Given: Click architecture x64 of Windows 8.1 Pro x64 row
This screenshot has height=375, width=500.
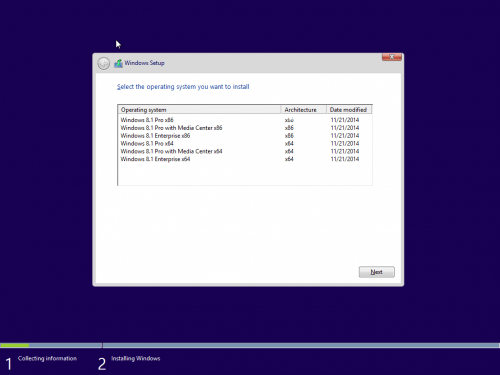Looking at the screenshot, I should (x=289, y=144).
